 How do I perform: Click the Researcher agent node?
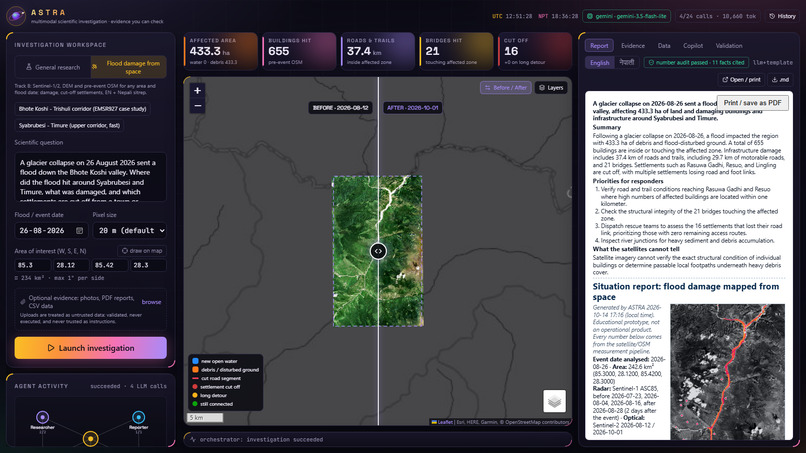43,417
